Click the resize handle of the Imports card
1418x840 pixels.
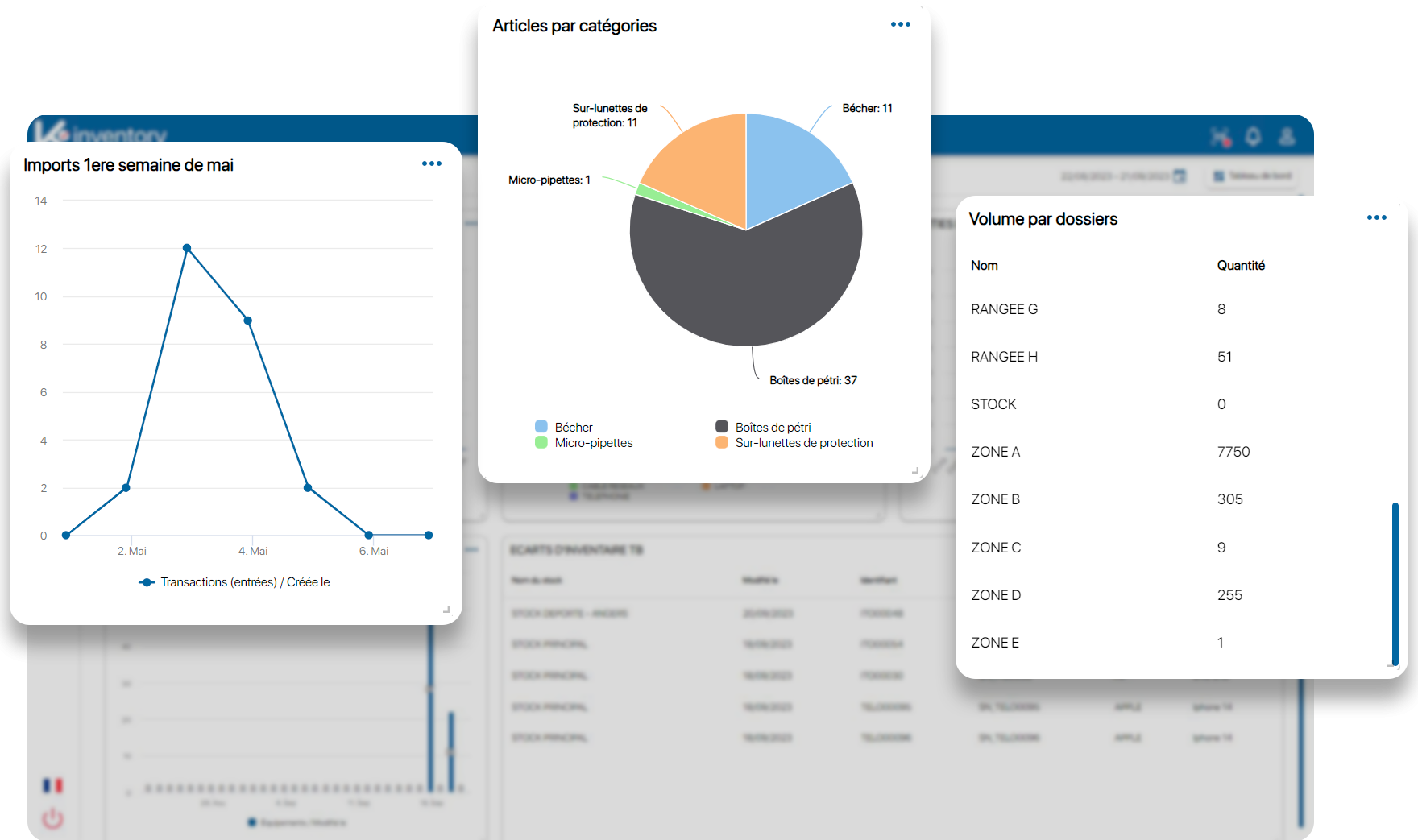click(446, 610)
